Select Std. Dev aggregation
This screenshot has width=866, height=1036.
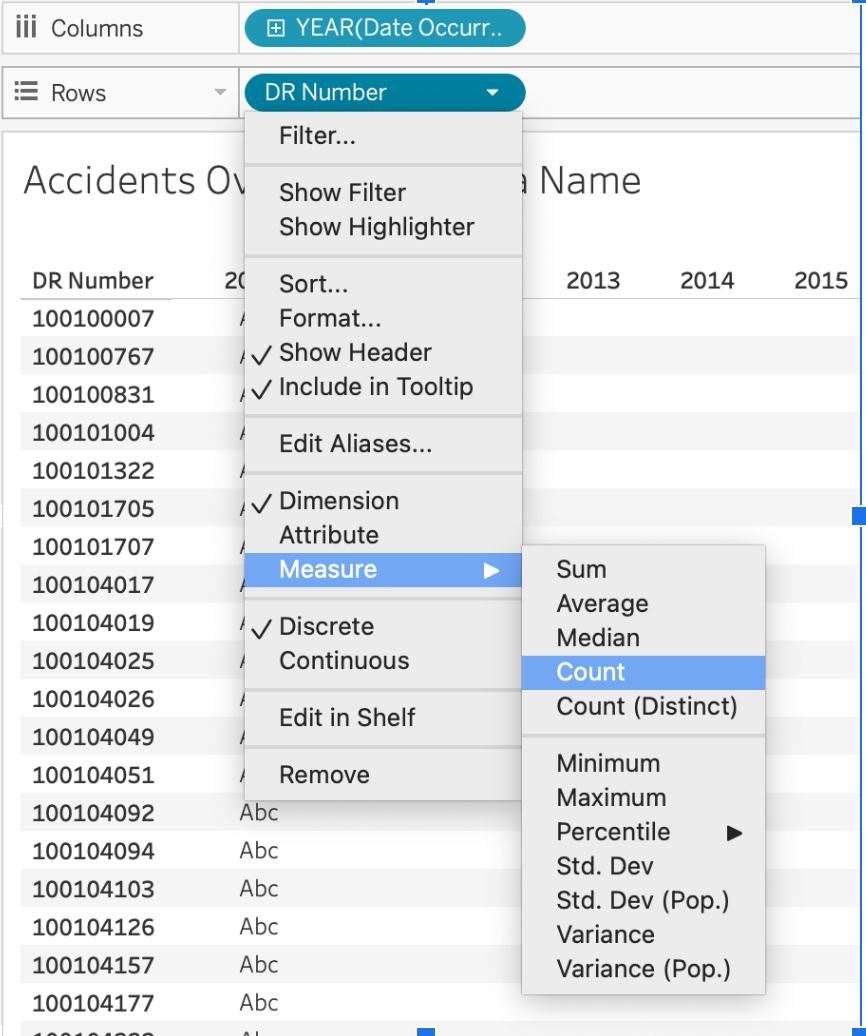(643, 866)
